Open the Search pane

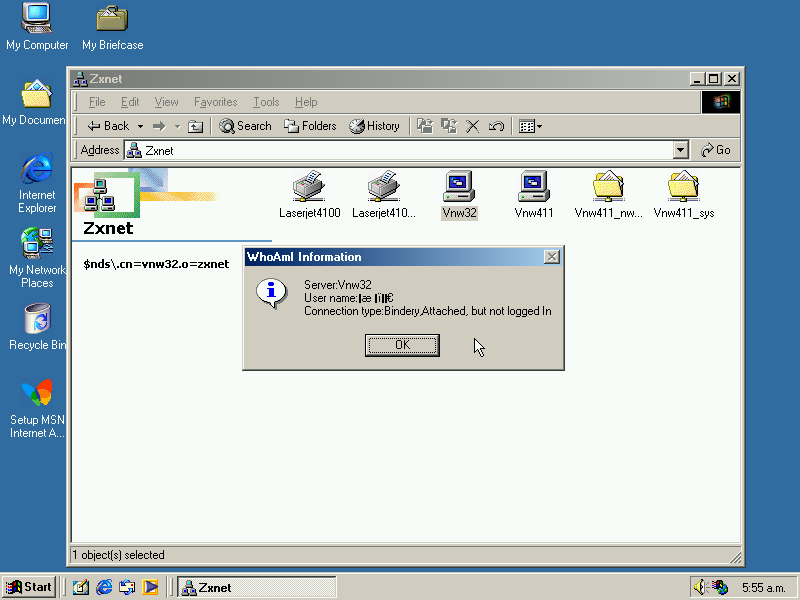coord(245,126)
